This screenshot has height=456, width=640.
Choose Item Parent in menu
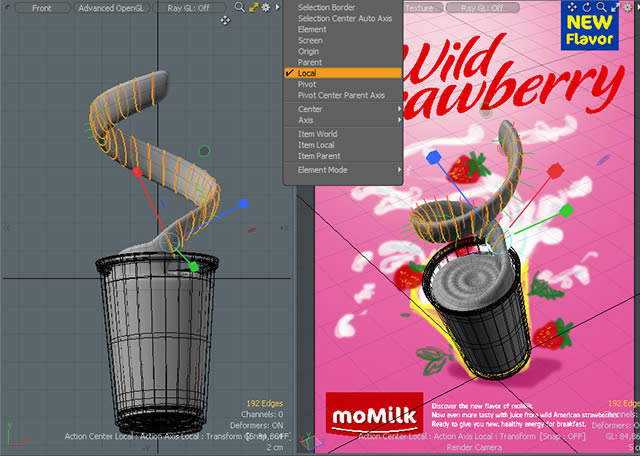pyautogui.click(x=343, y=156)
